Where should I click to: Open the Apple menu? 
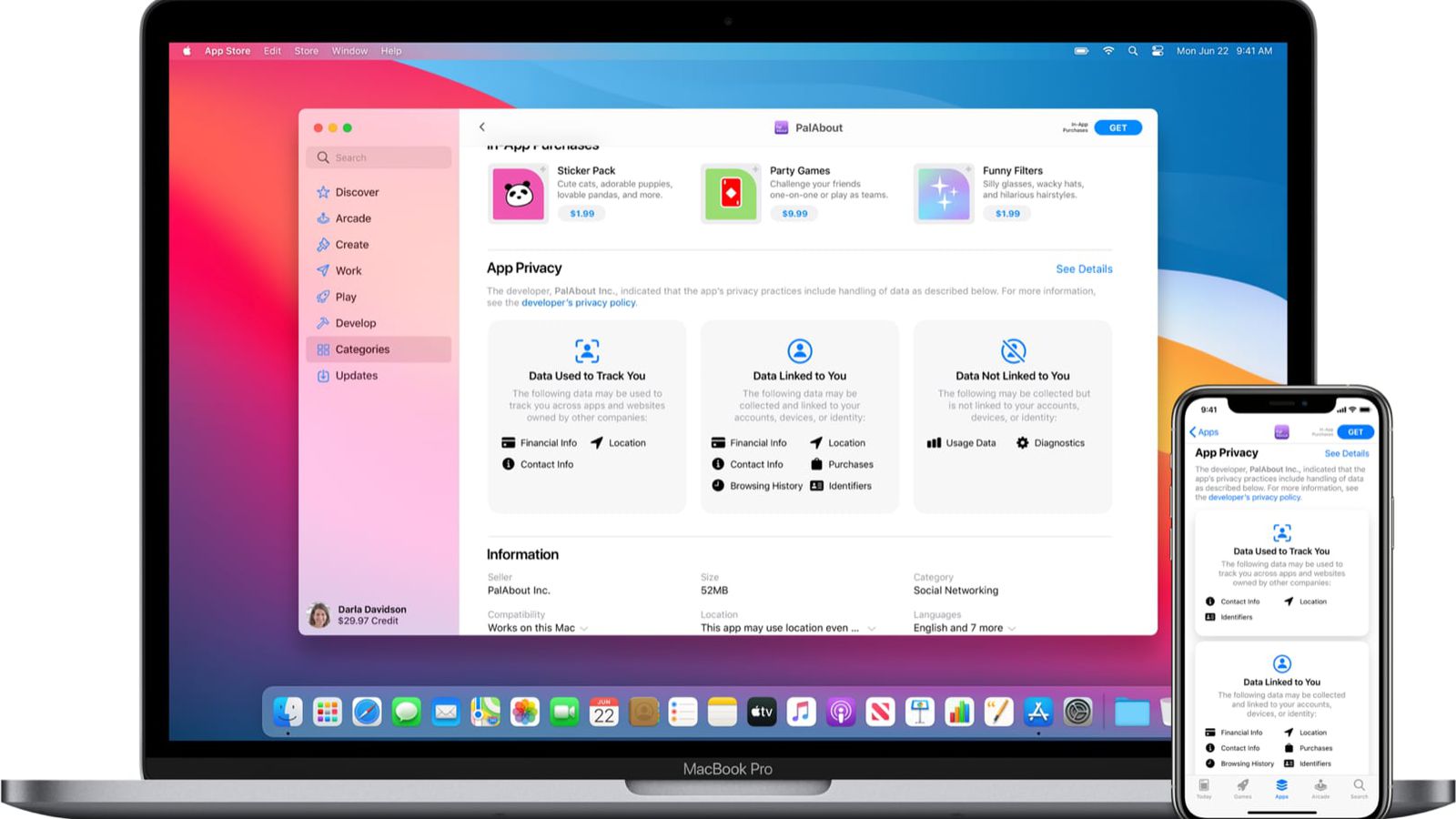tap(187, 51)
